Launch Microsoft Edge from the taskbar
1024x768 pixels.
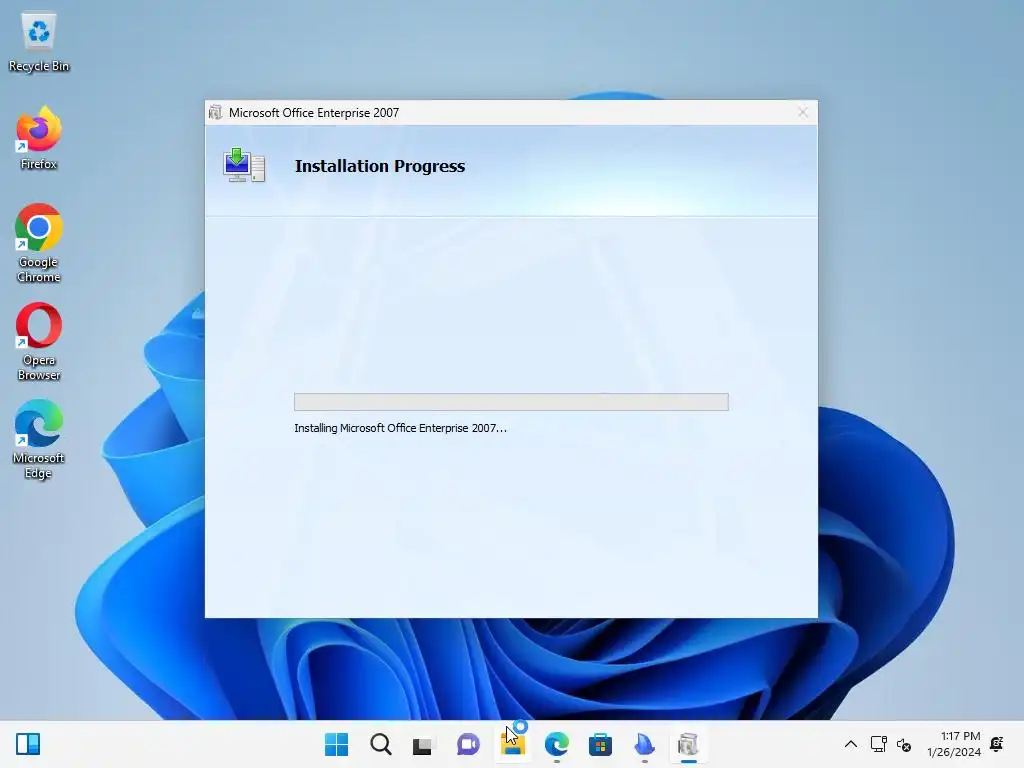[556, 744]
